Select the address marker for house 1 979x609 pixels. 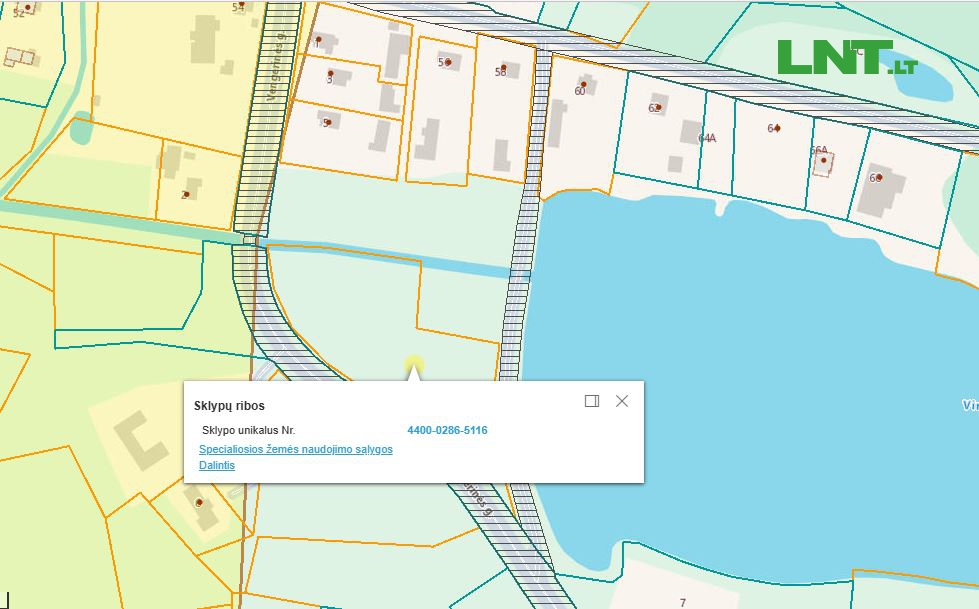click(319, 40)
